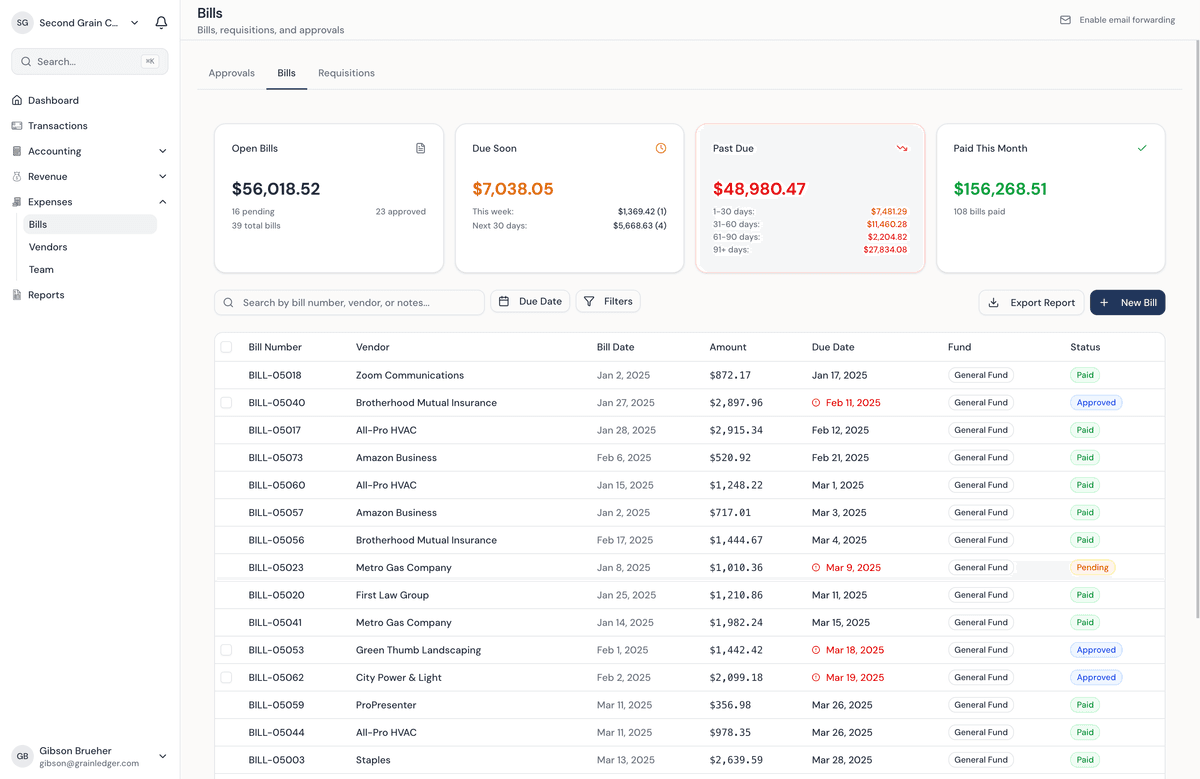Click the magnifier icon in bill search box

229,302
